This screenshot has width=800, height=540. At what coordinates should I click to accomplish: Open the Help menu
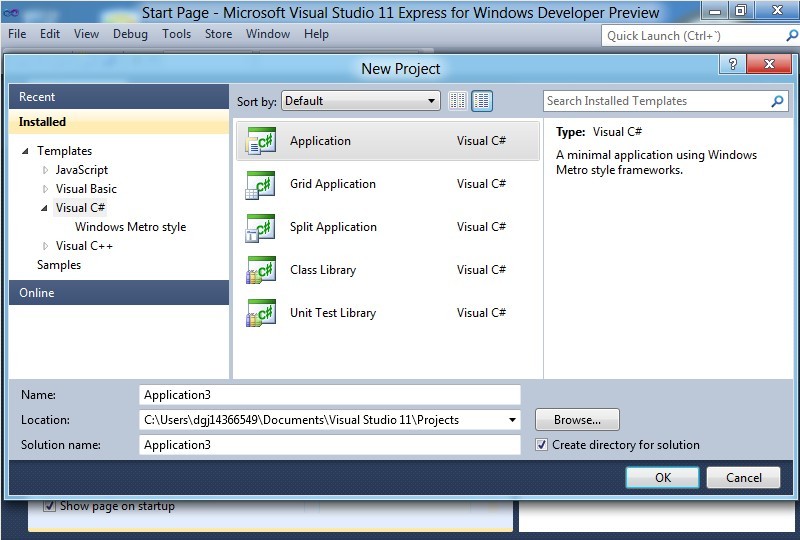click(316, 34)
